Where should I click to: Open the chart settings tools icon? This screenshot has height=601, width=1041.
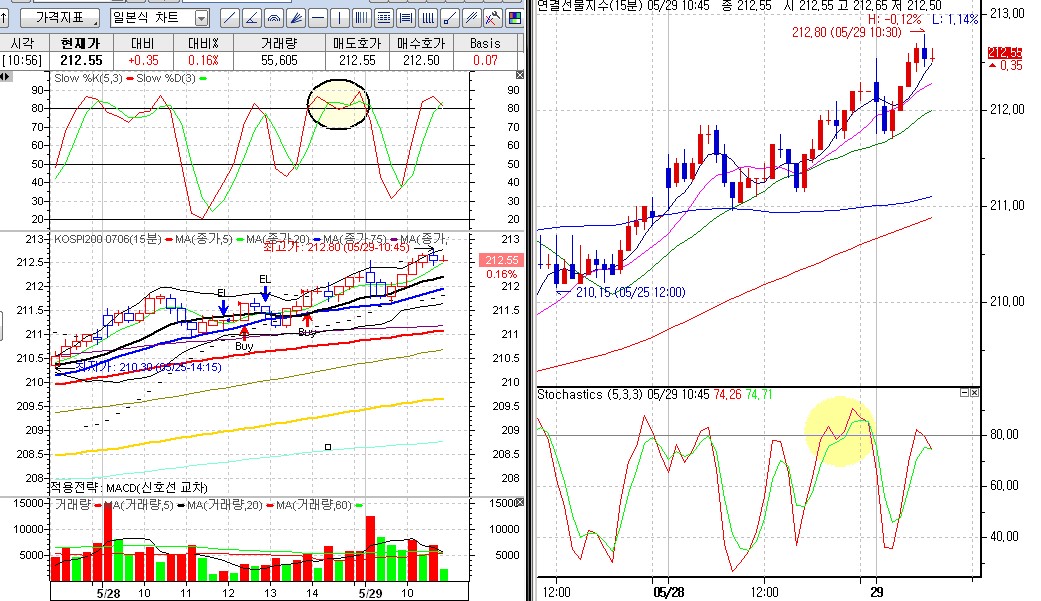click(x=492, y=18)
